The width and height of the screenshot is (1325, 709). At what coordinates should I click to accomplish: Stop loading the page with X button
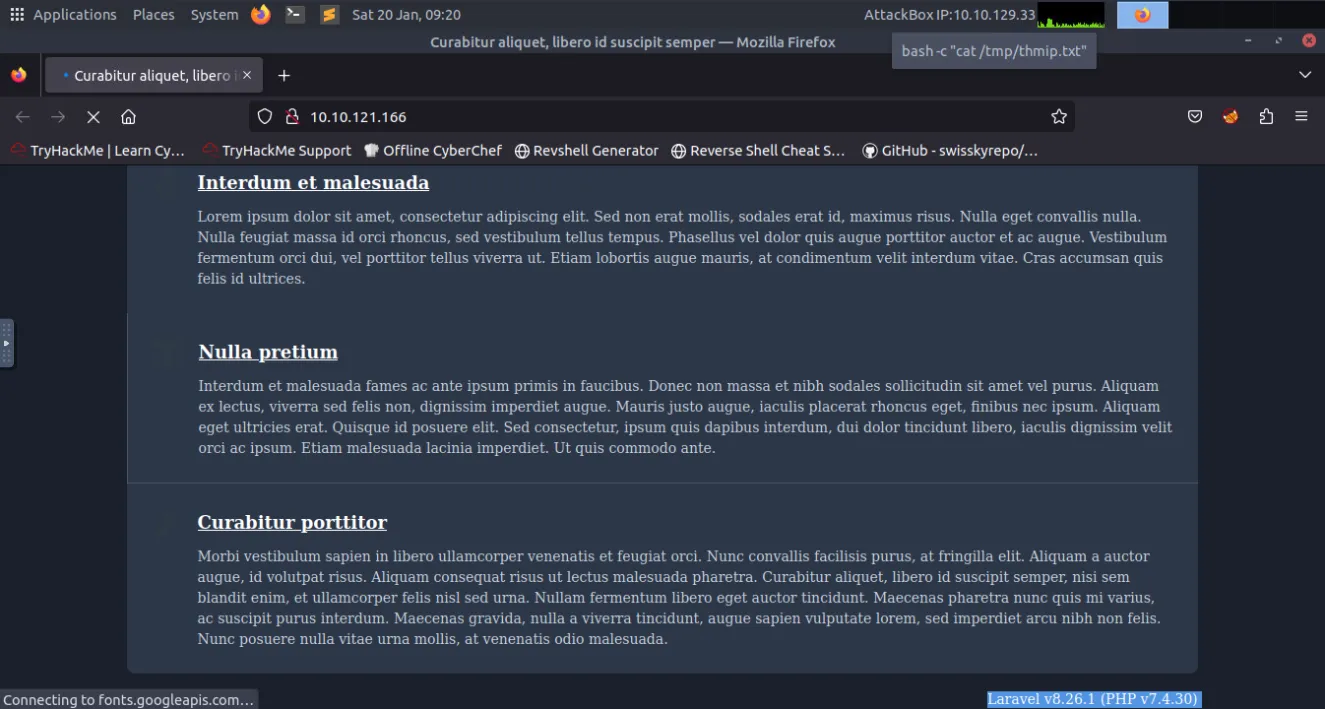pos(93,117)
